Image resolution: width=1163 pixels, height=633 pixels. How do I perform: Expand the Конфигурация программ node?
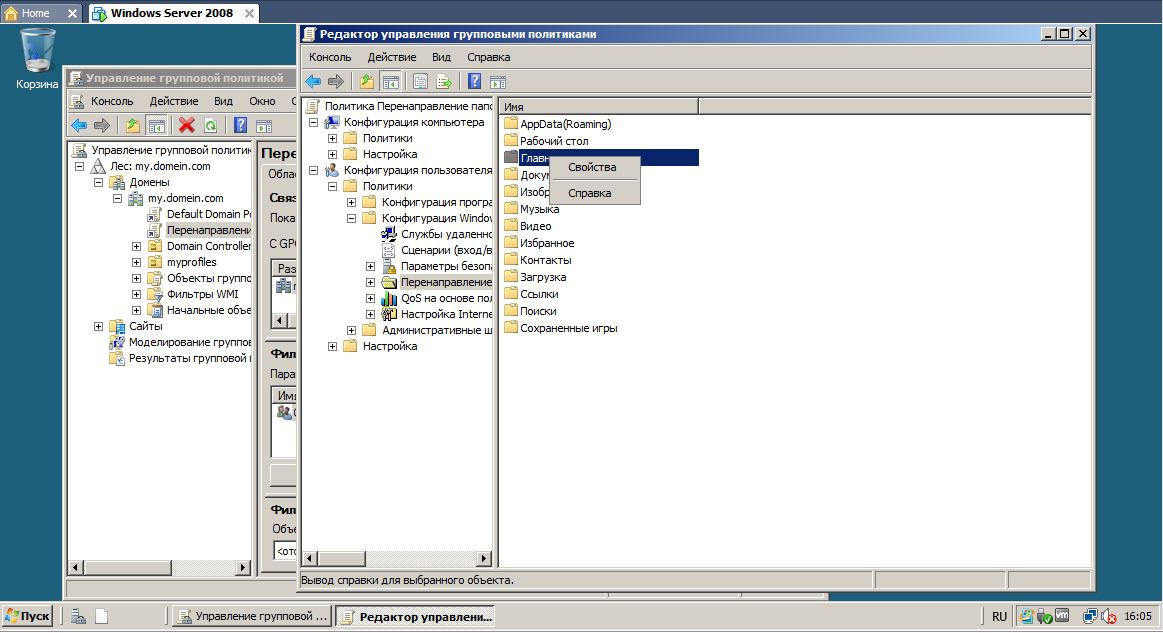[352, 203]
